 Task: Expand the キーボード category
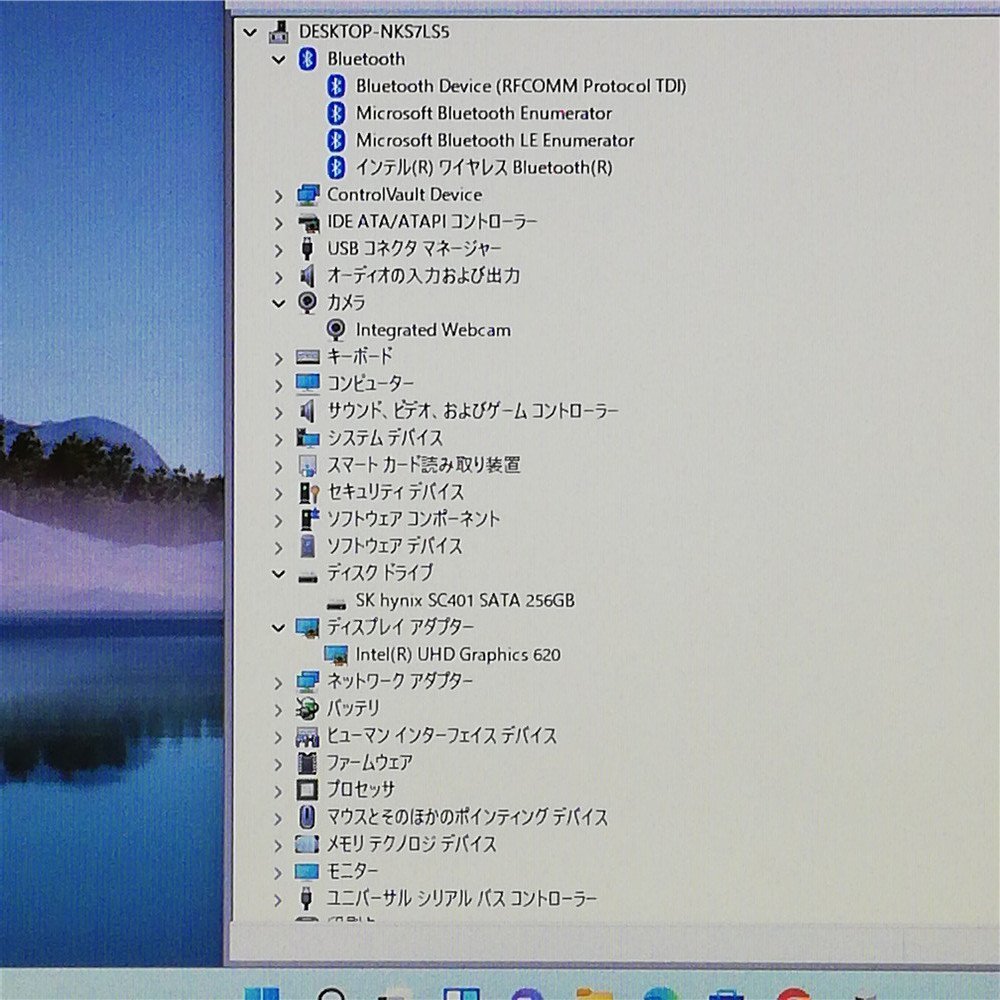(278, 358)
